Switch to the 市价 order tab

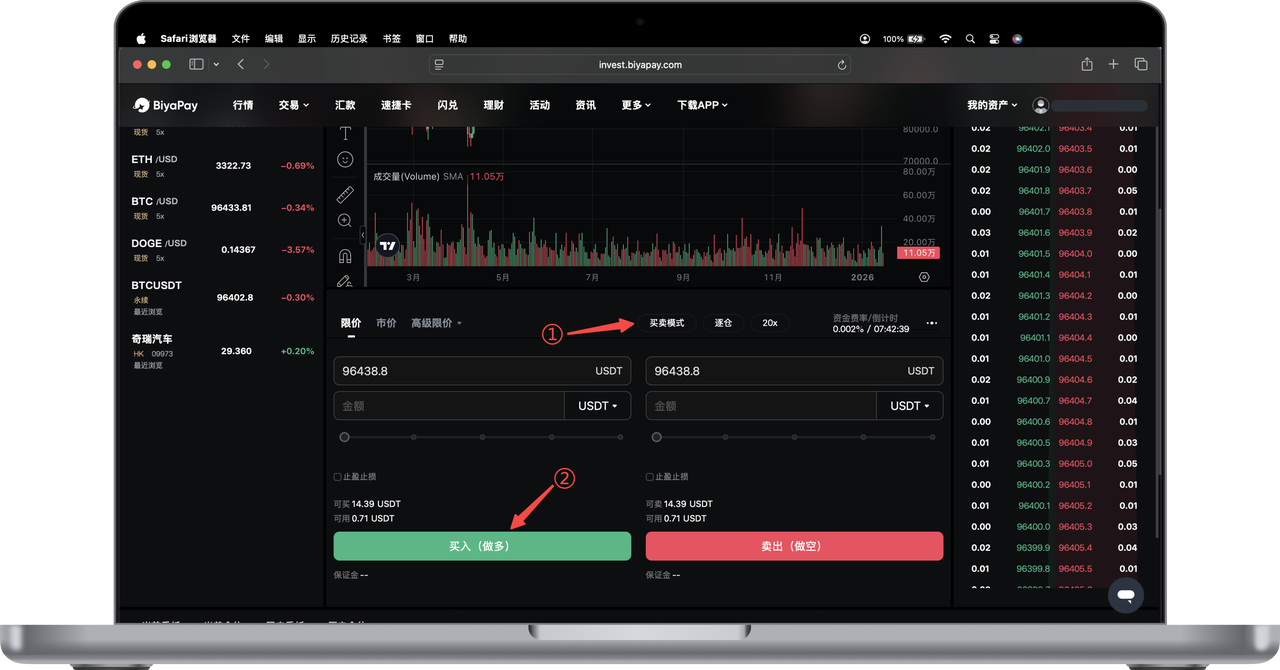click(386, 323)
